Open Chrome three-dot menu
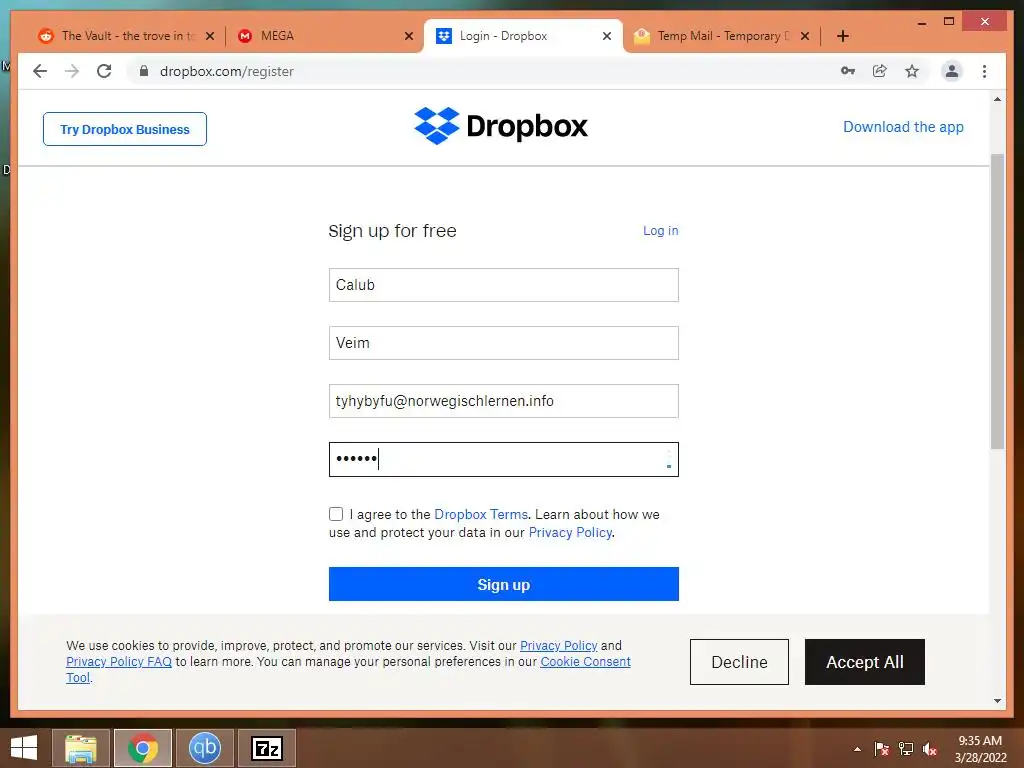 984,71
